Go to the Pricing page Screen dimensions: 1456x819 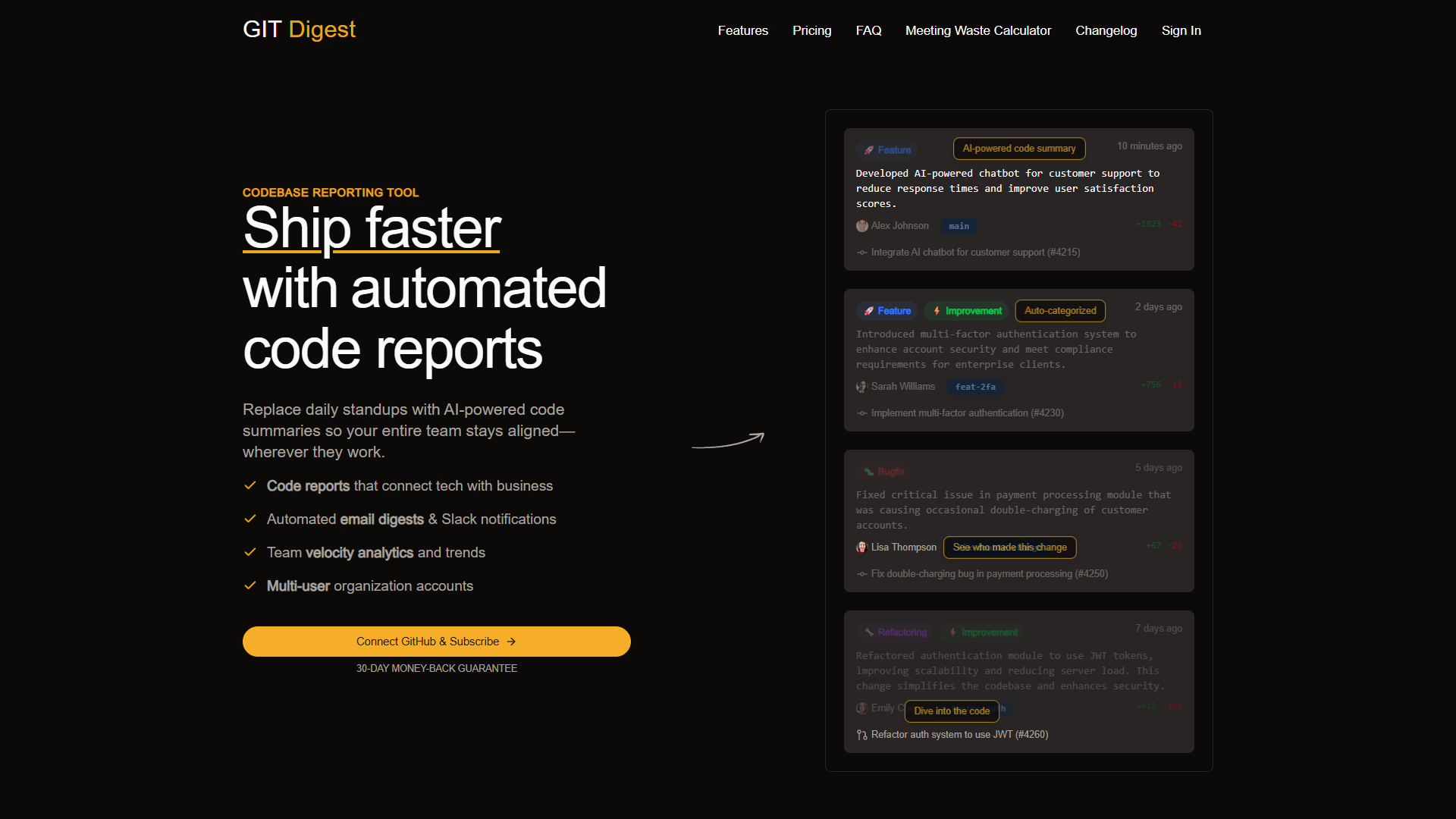point(811,30)
